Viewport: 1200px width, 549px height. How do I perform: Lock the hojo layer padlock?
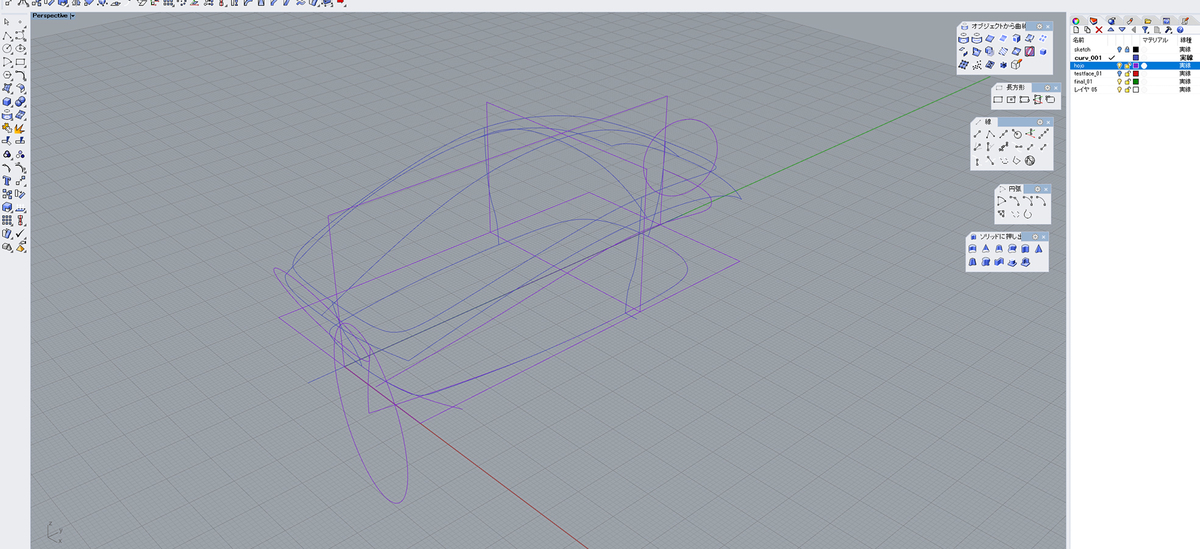click(x=1127, y=66)
